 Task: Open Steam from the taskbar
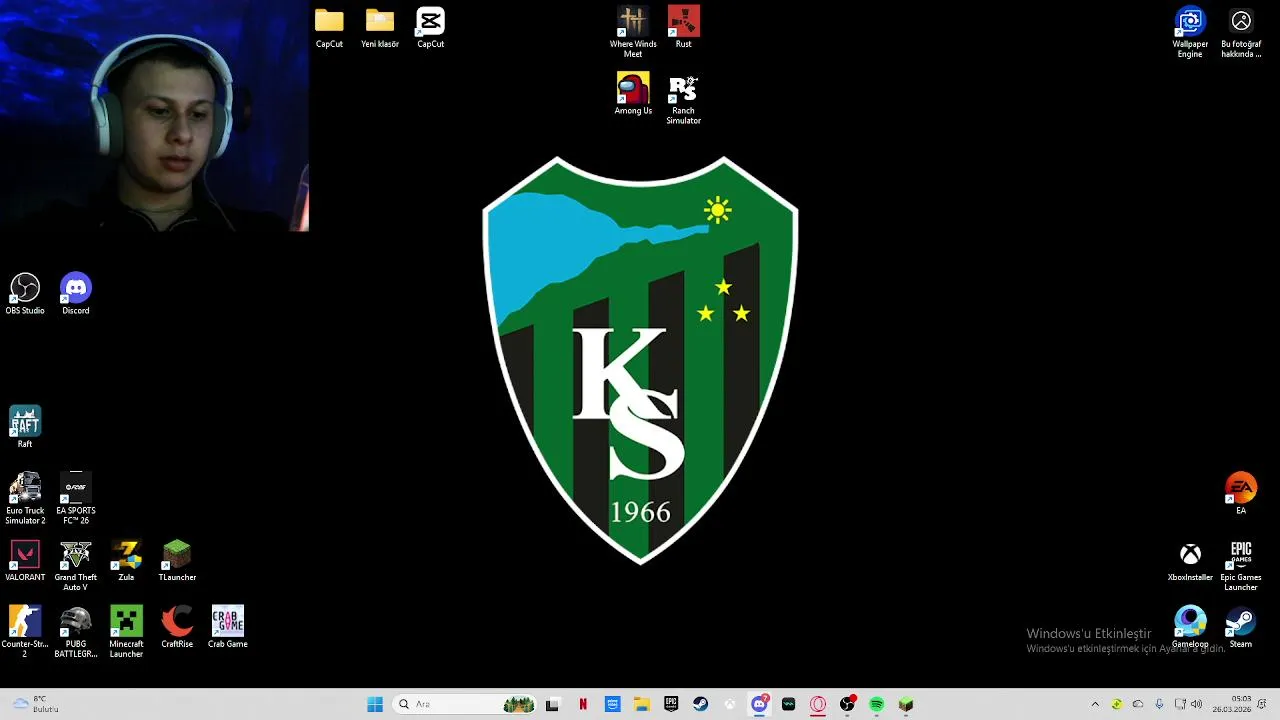coord(700,705)
